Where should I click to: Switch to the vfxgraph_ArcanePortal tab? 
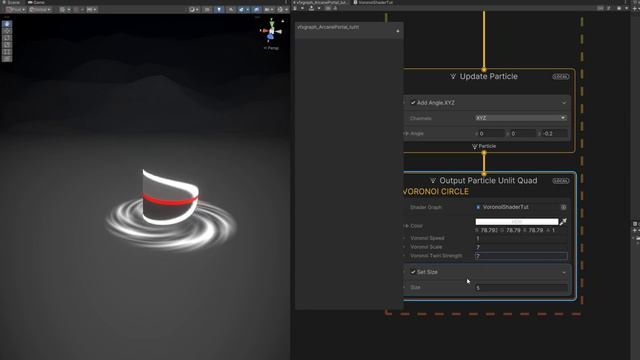(320, 2)
